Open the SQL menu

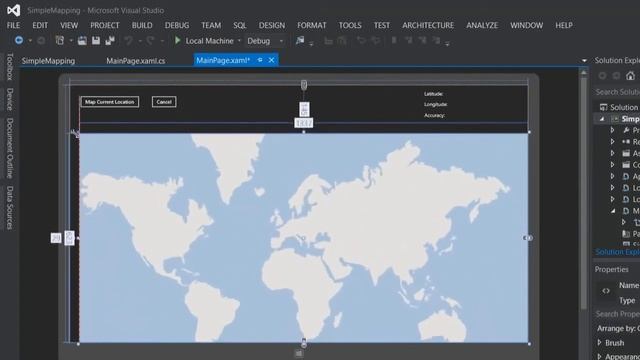(x=240, y=25)
